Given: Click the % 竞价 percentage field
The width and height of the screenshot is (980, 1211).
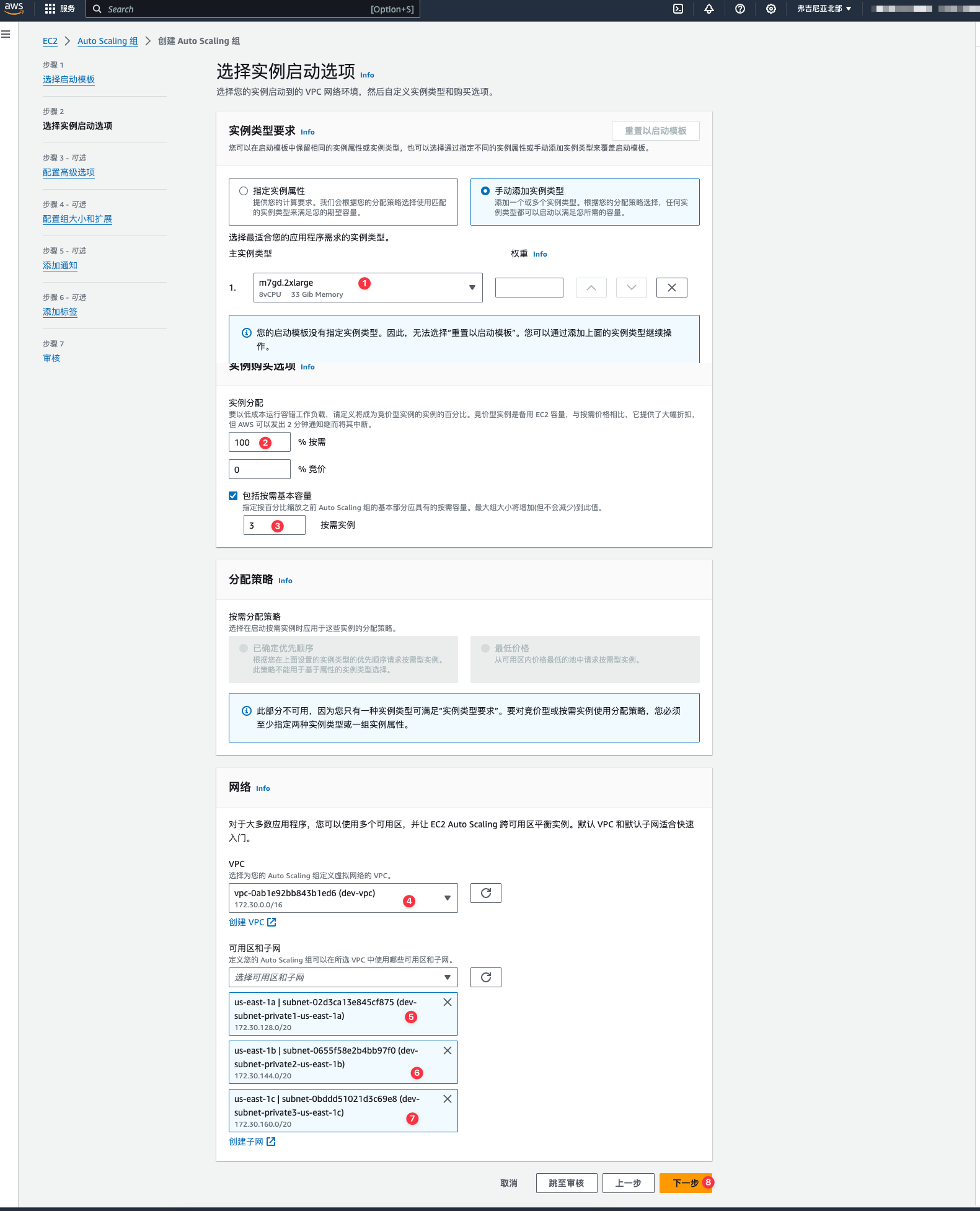Looking at the screenshot, I should 260,469.
